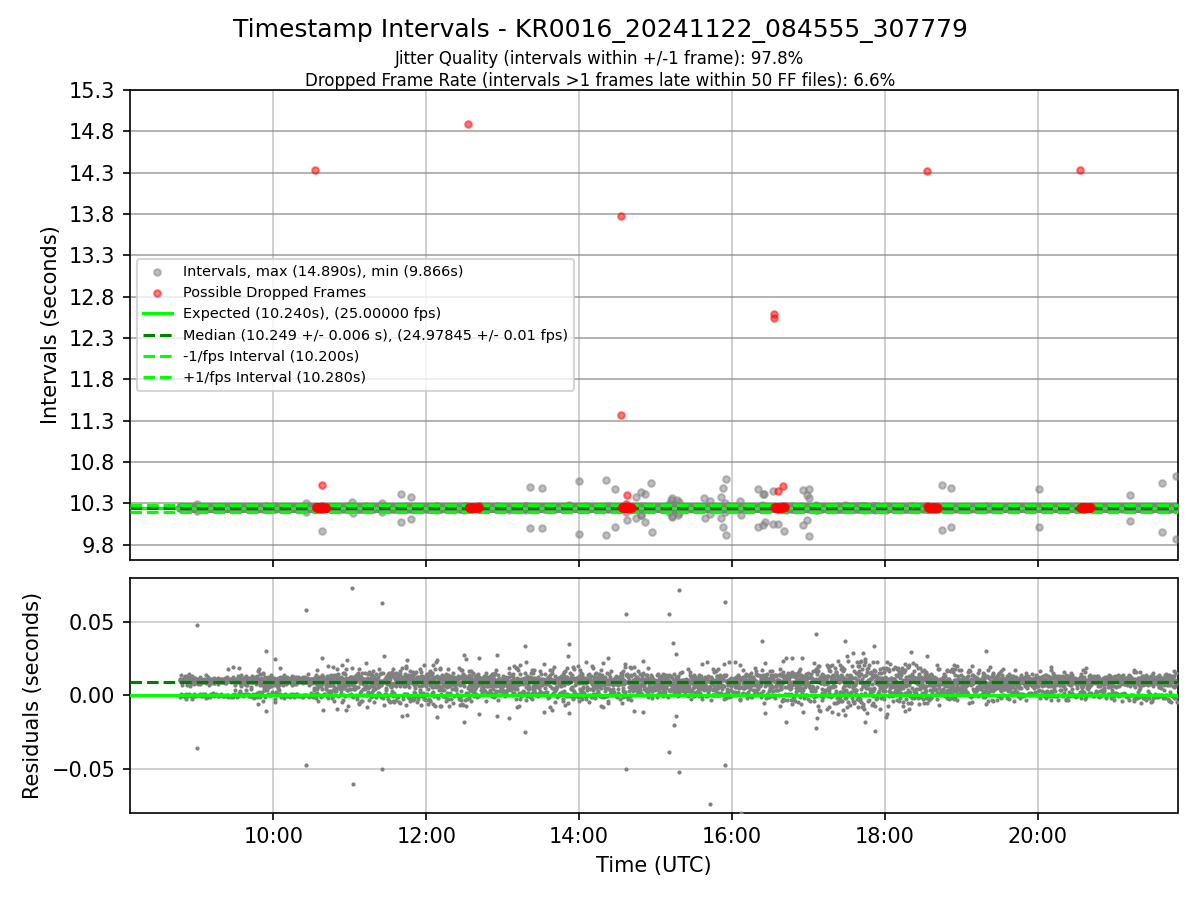
Task: Click legend entry "Possible Dropped Frames"
Action: coord(274,292)
